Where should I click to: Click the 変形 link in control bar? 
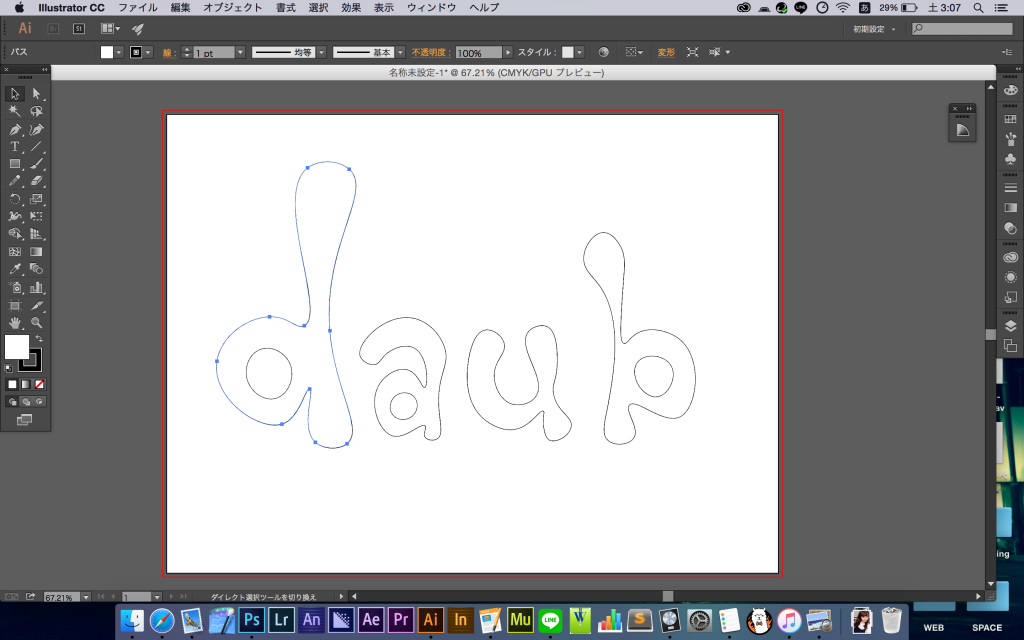[x=665, y=52]
